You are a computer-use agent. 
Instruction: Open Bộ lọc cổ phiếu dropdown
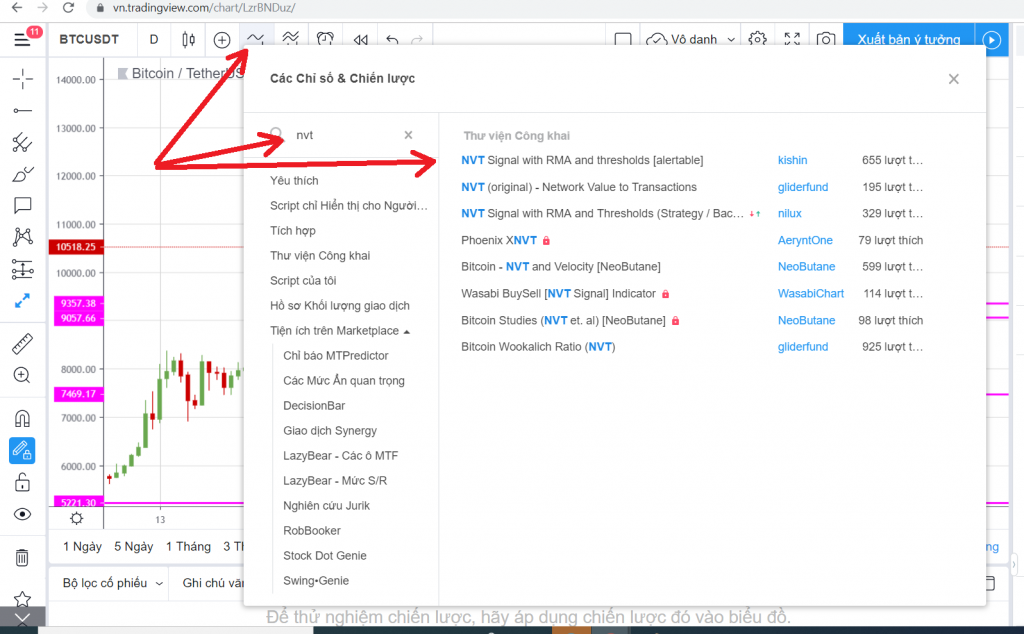(112, 583)
